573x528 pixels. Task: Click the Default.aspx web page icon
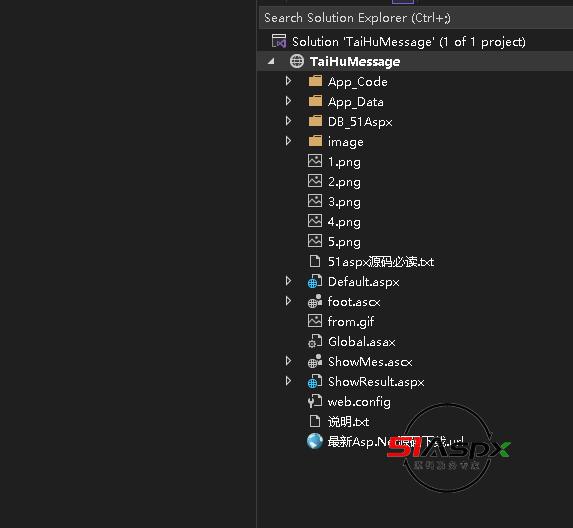click(315, 281)
